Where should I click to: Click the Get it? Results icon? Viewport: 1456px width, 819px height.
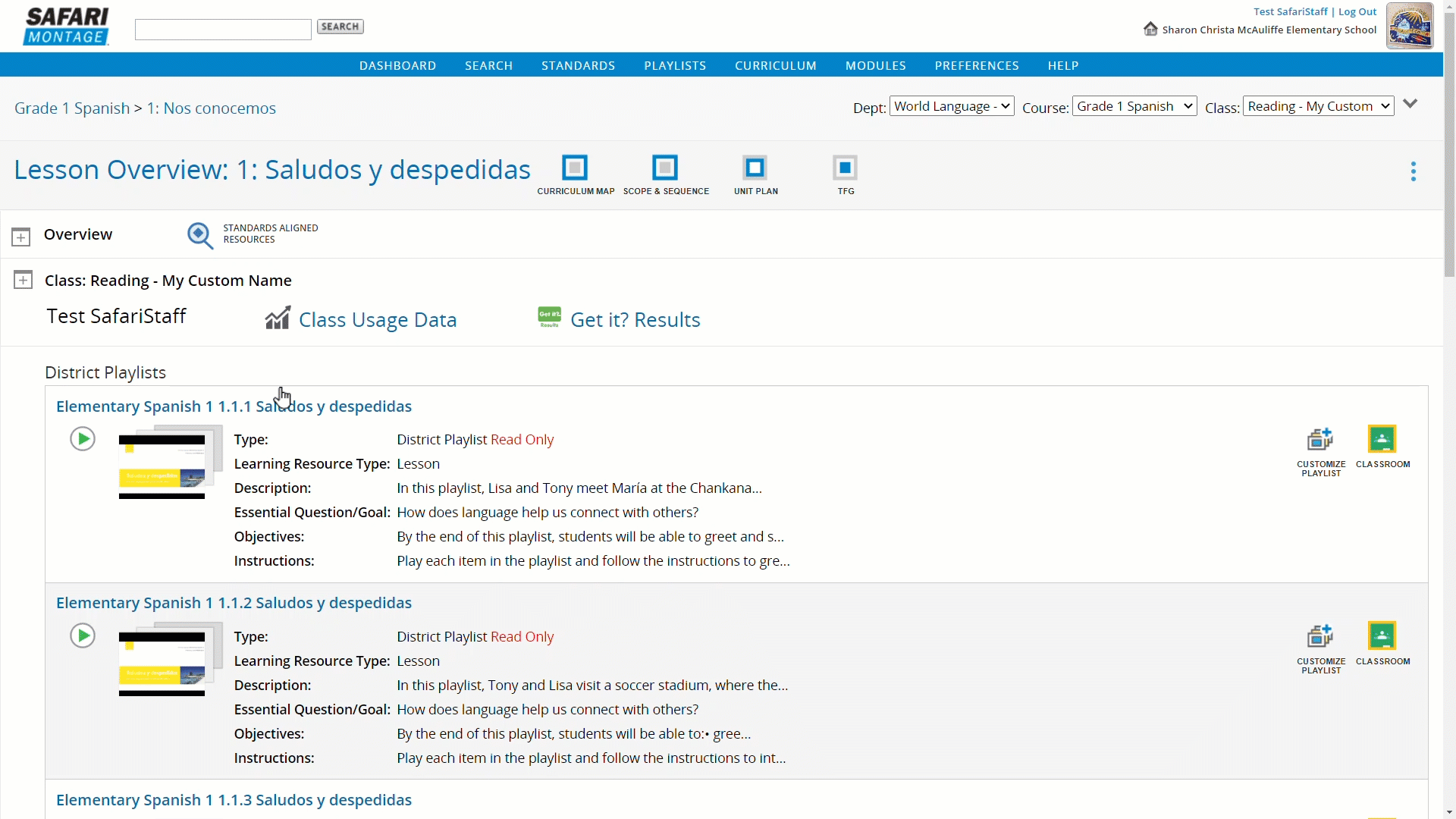point(550,317)
